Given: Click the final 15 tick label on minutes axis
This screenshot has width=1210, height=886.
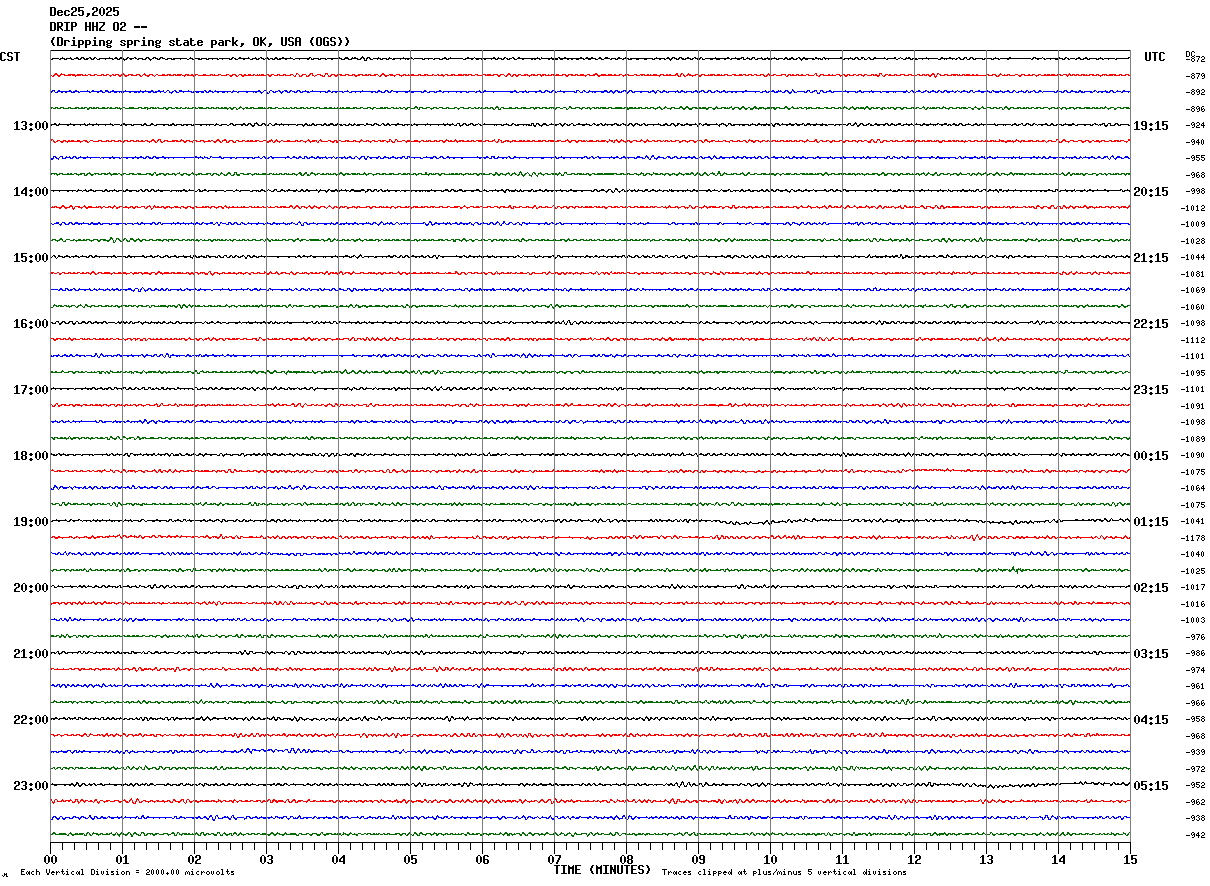Looking at the screenshot, I should (1130, 859).
